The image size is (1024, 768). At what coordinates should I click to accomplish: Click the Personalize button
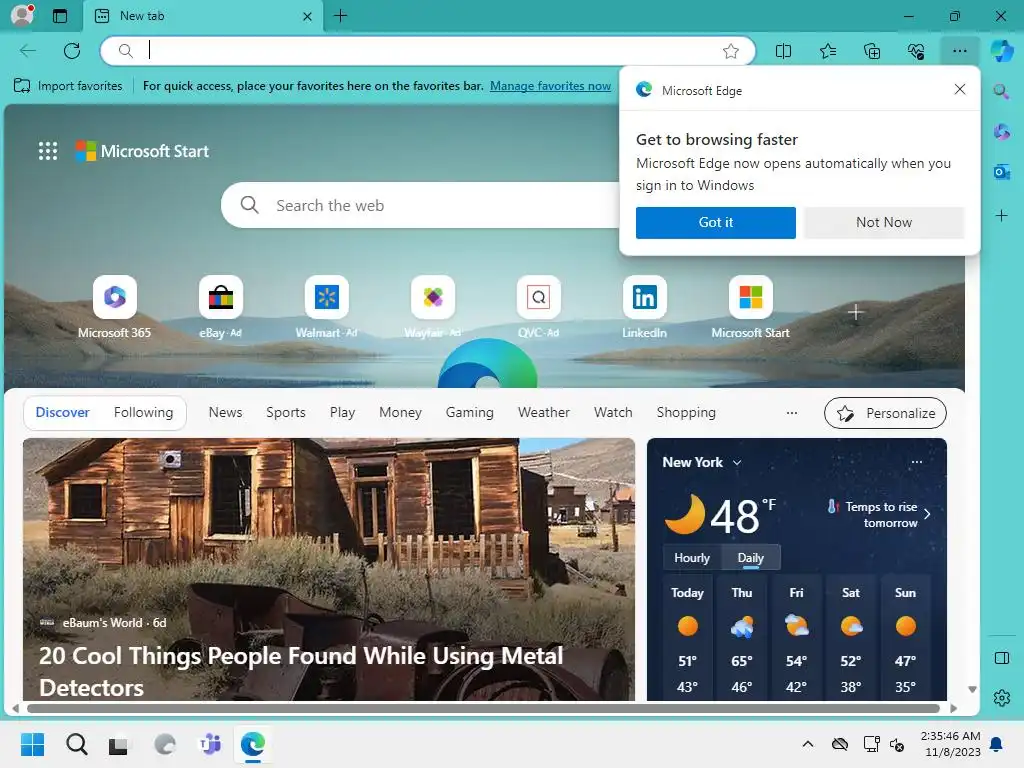click(x=885, y=413)
